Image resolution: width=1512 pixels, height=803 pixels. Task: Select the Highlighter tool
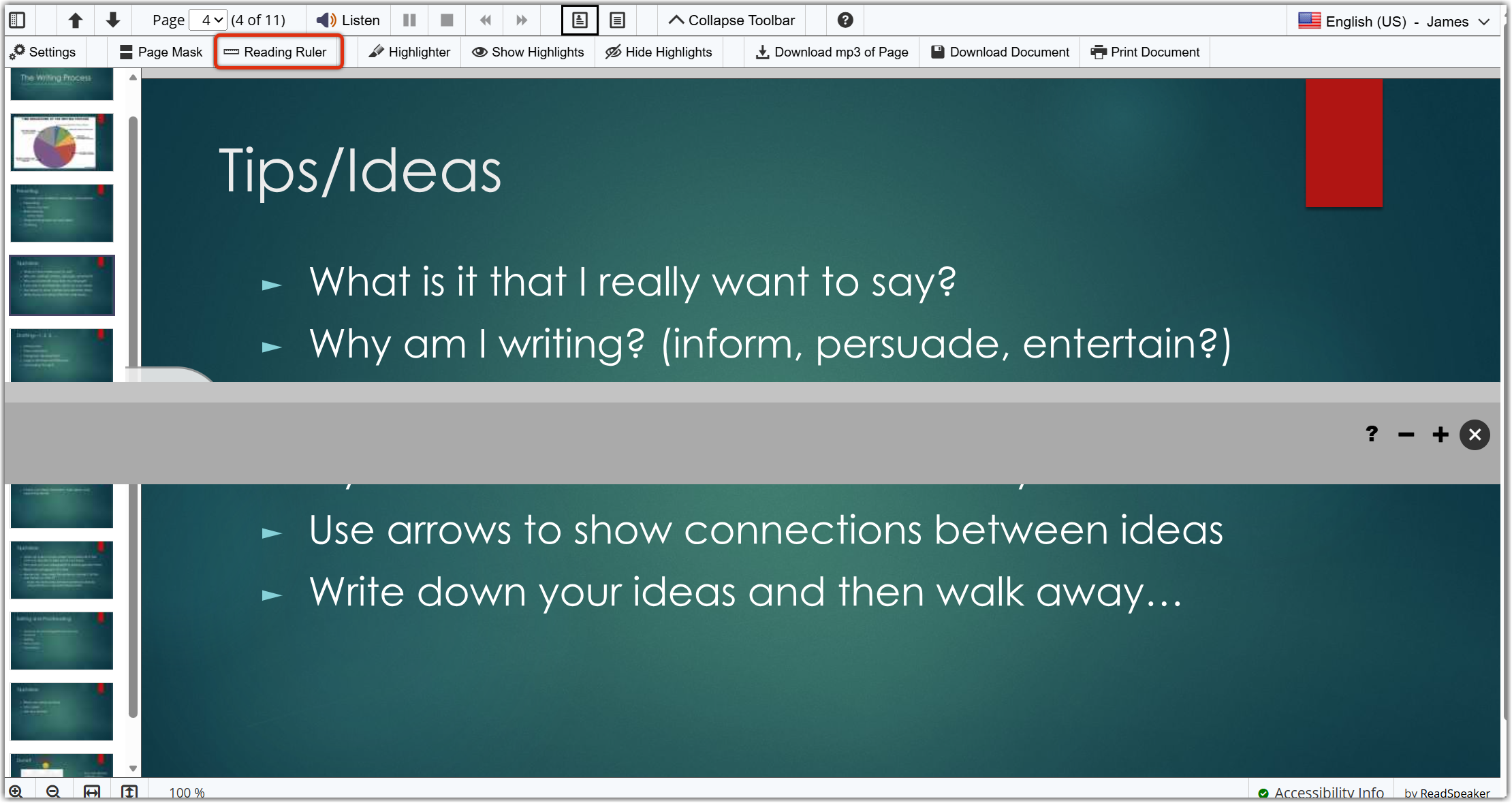click(409, 52)
